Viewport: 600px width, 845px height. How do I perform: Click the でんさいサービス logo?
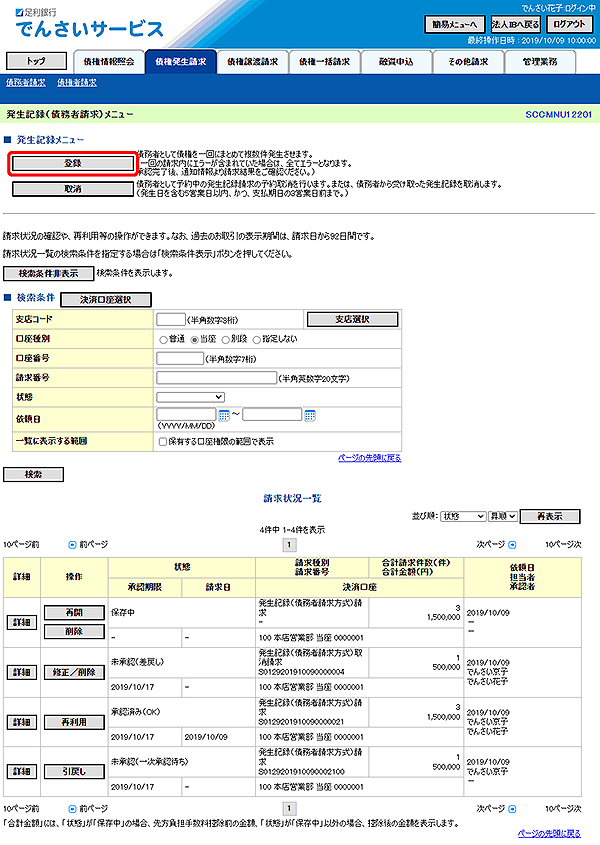[x=90, y=27]
